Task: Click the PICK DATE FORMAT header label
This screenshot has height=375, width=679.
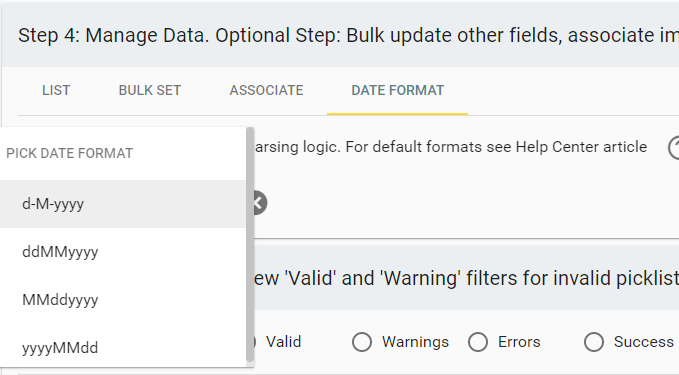Action: click(69, 153)
